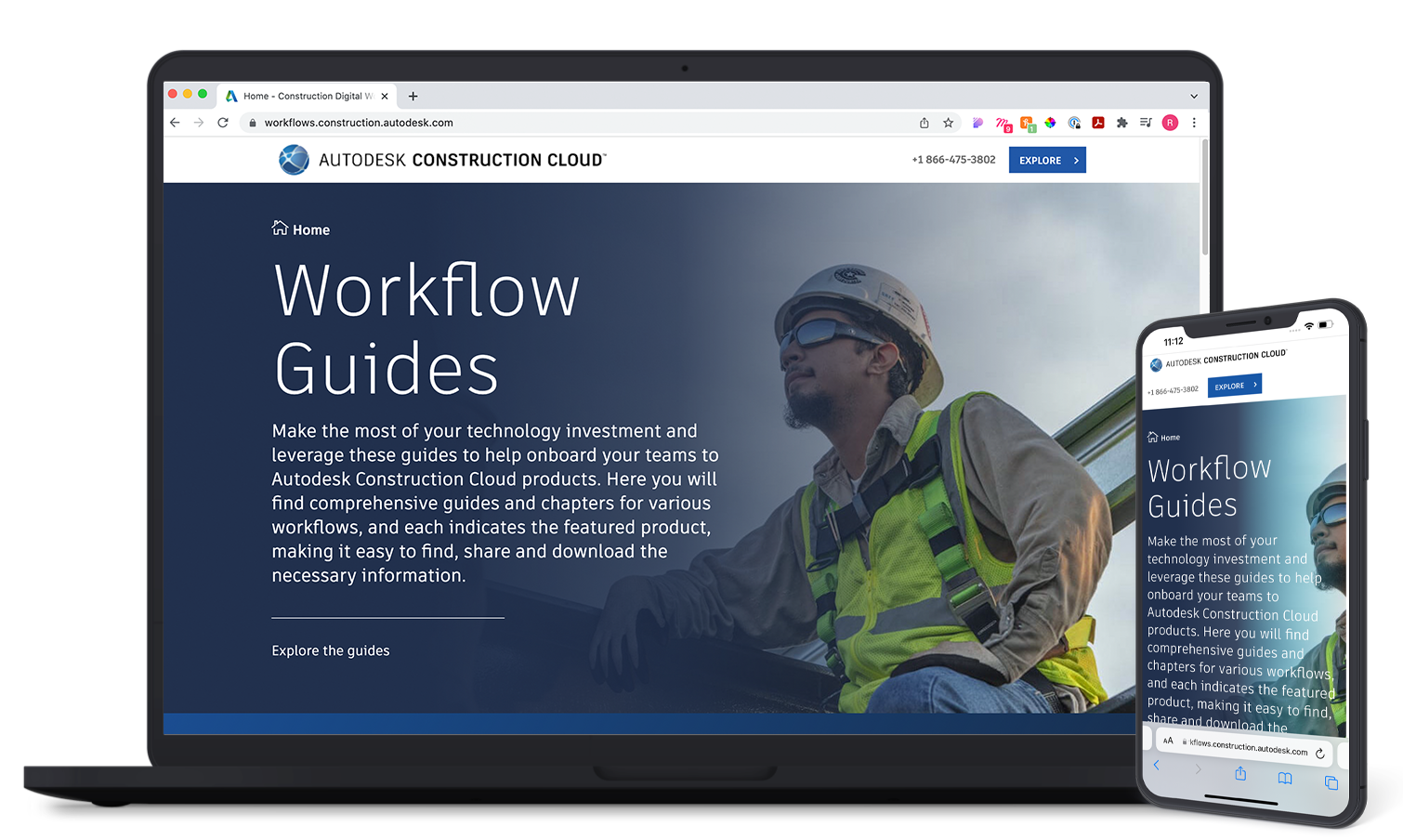Click the color wheel extension icon
This screenshot has width=1403, height=840.
point(1050,123)
